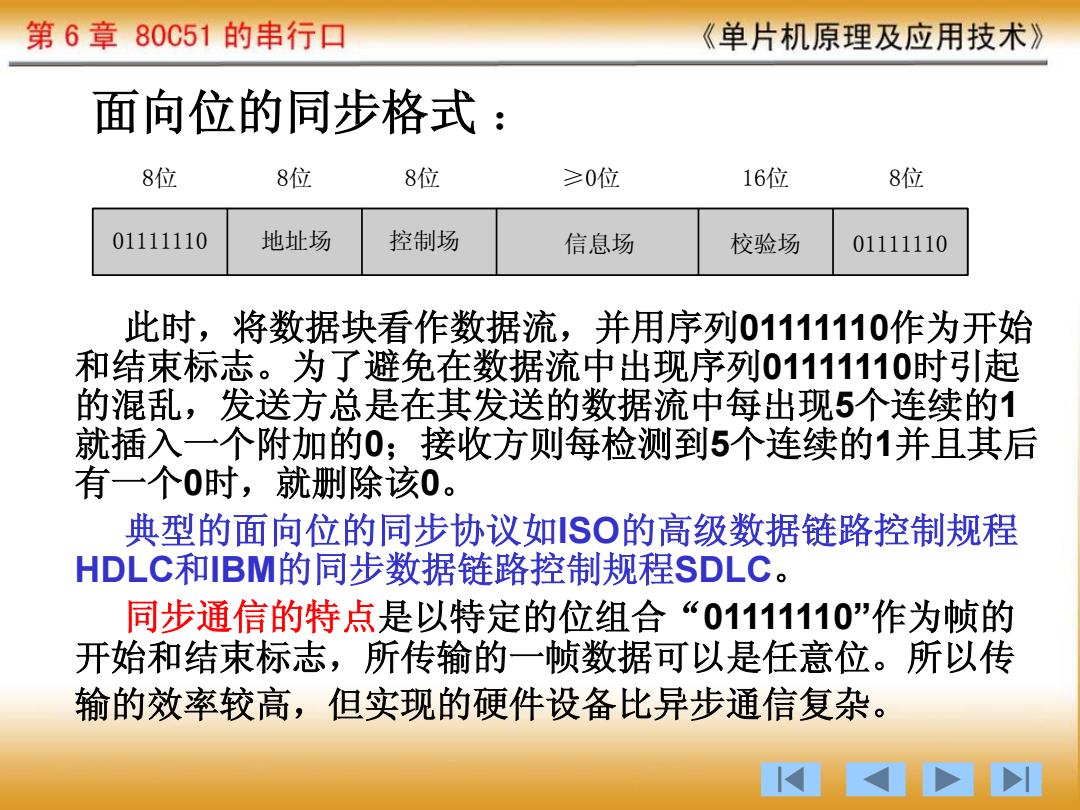Click the first 01111110 start flag cell
The height and width of the screenshot is (810, 1080).
pyautogui.click(x=160, y=242)
